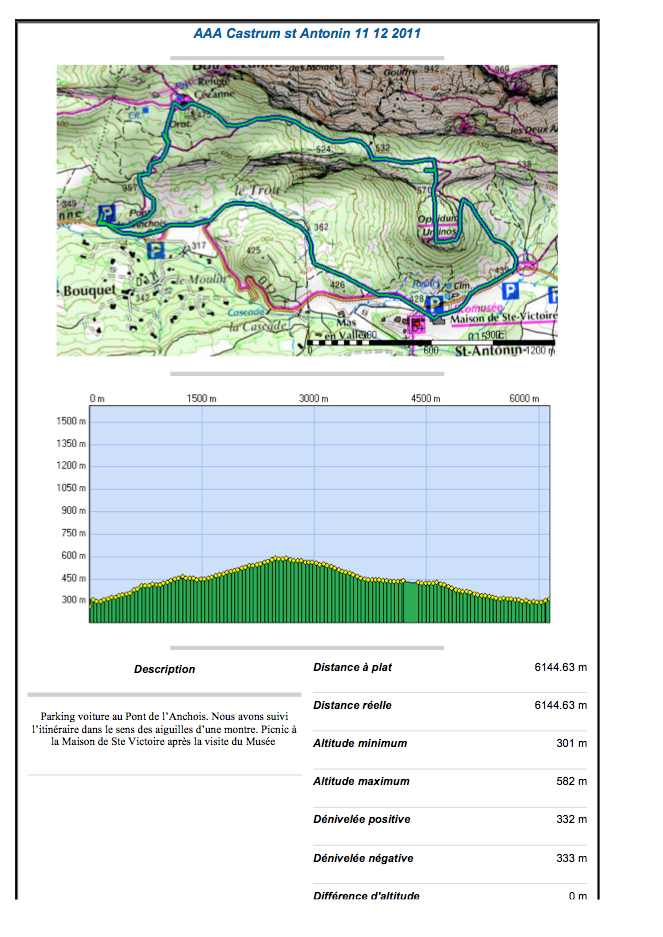Click the red-pink square icon below Maison de Ste-Victoire parking

(417, 324)
